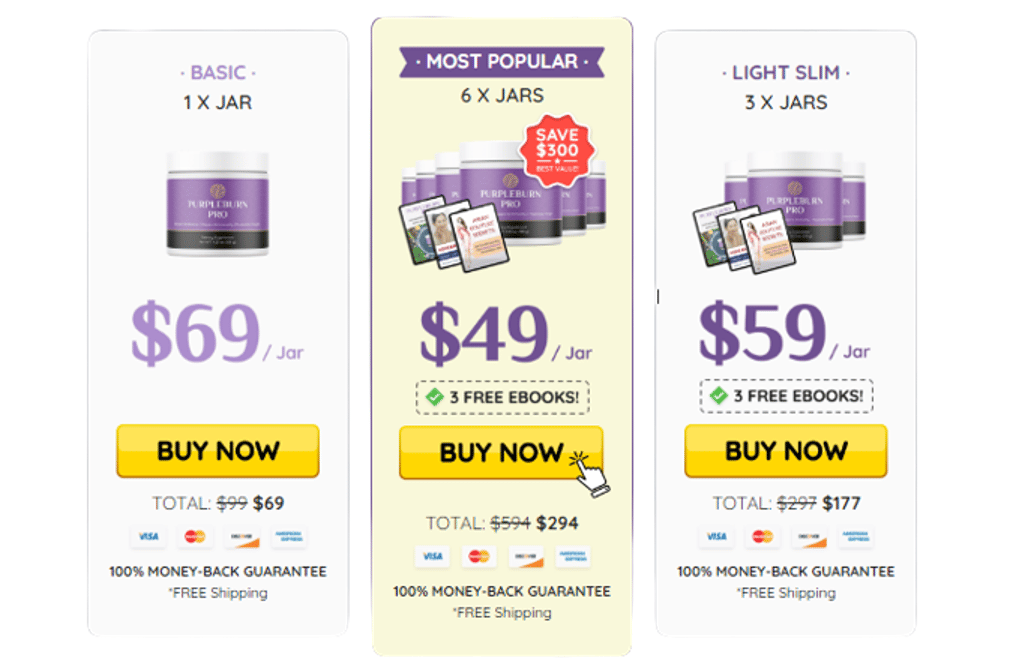
Task: Click the green checkmark in Light Slim ebooks badge
Action: [x=719, y=396]
